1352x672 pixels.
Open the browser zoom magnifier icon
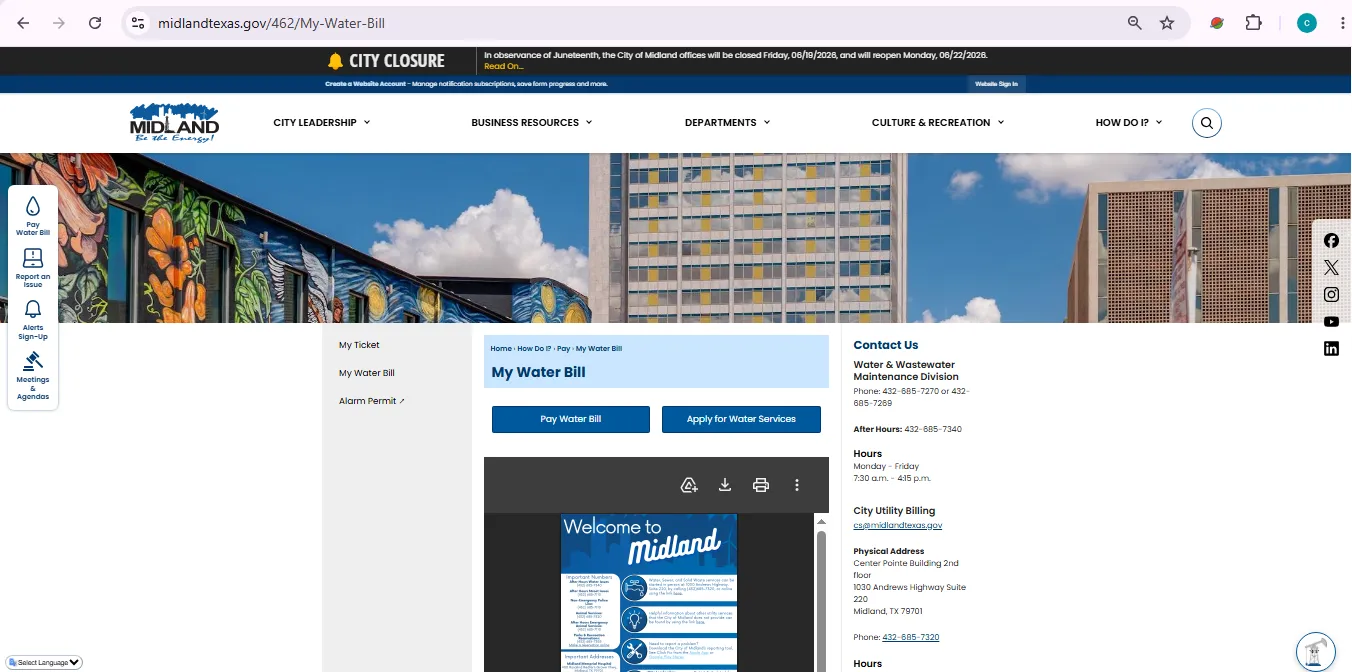(1135, 23)
